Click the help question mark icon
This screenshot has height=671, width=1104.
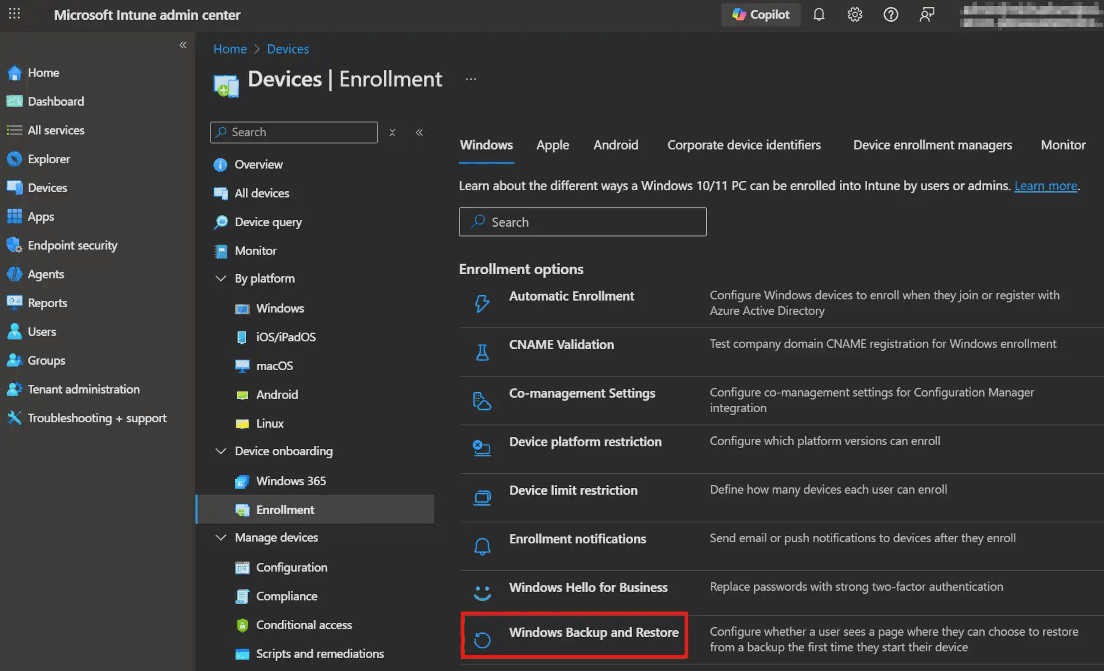pos(891,15)
